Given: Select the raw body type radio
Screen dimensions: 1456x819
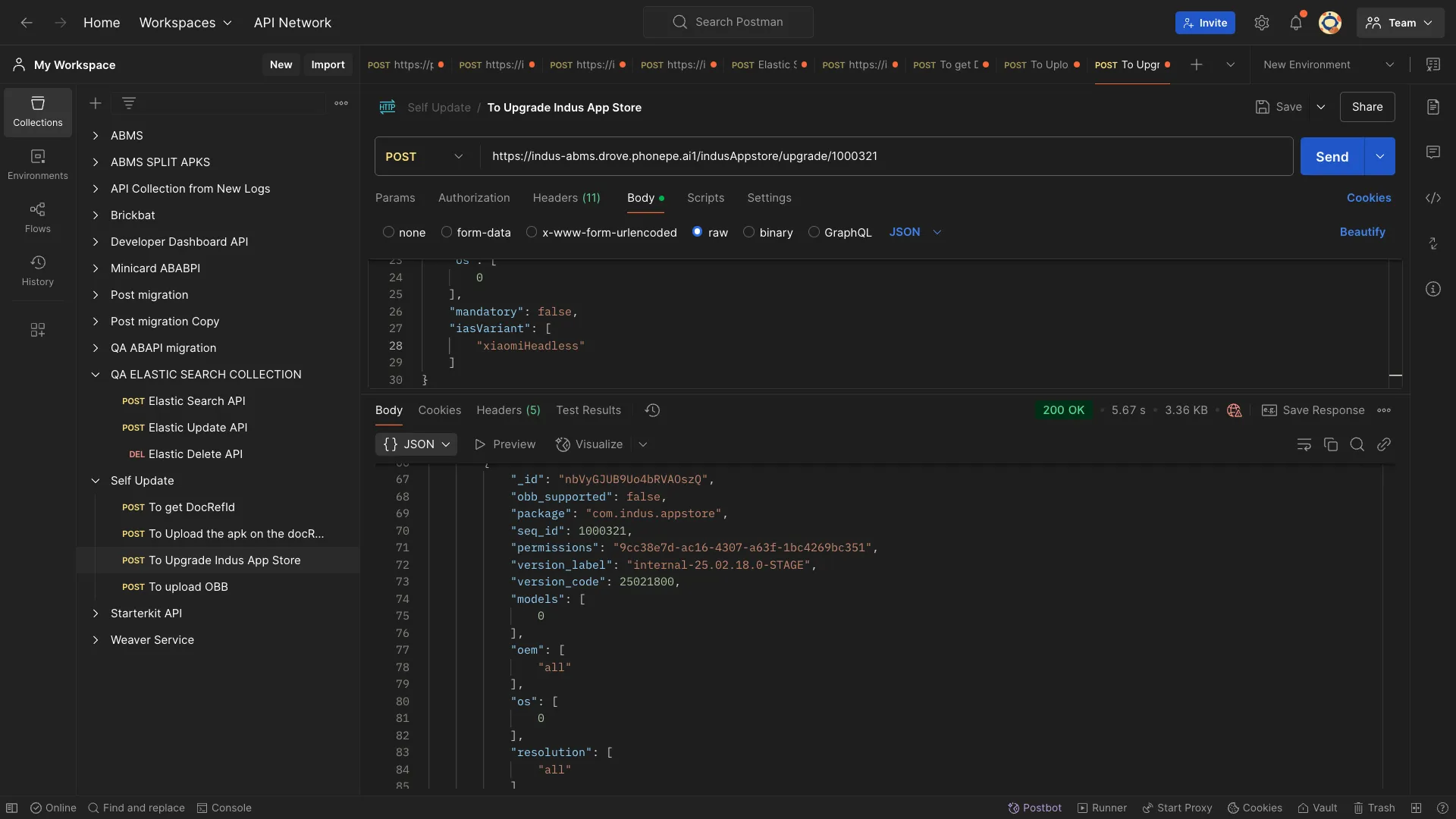Looking at the screenshot, I should point(698,232).
